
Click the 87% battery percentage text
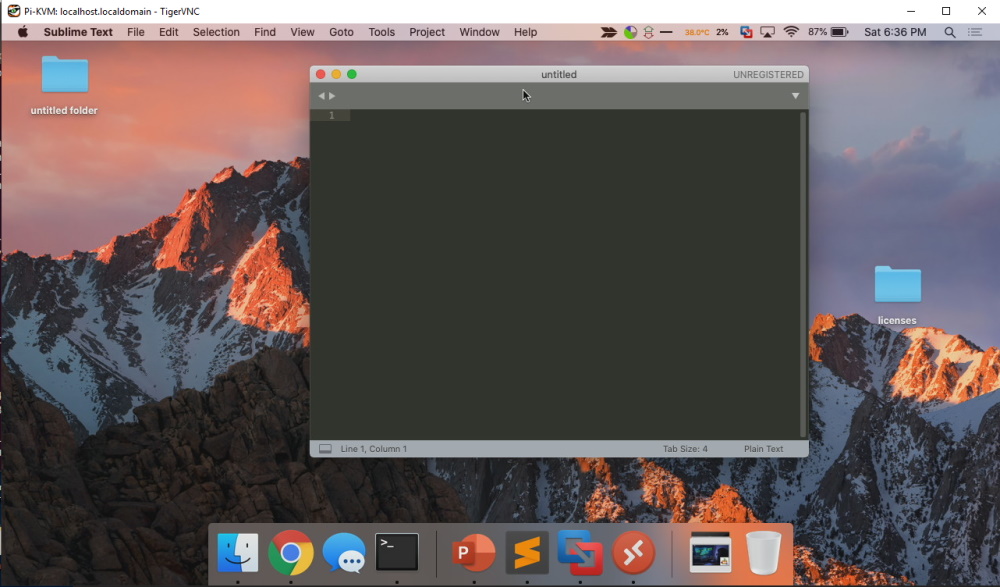point(817,32)
